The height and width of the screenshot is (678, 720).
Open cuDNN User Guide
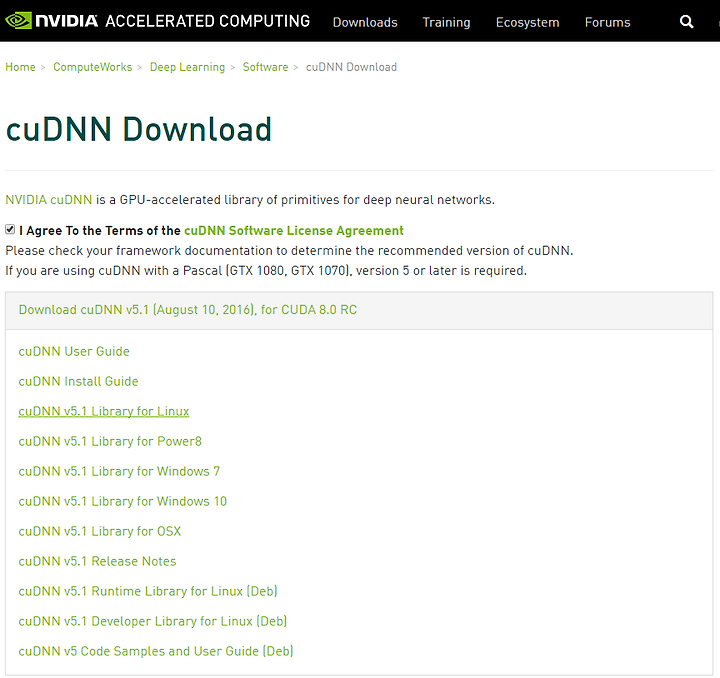pyautogui.click(x=74, y=351)
